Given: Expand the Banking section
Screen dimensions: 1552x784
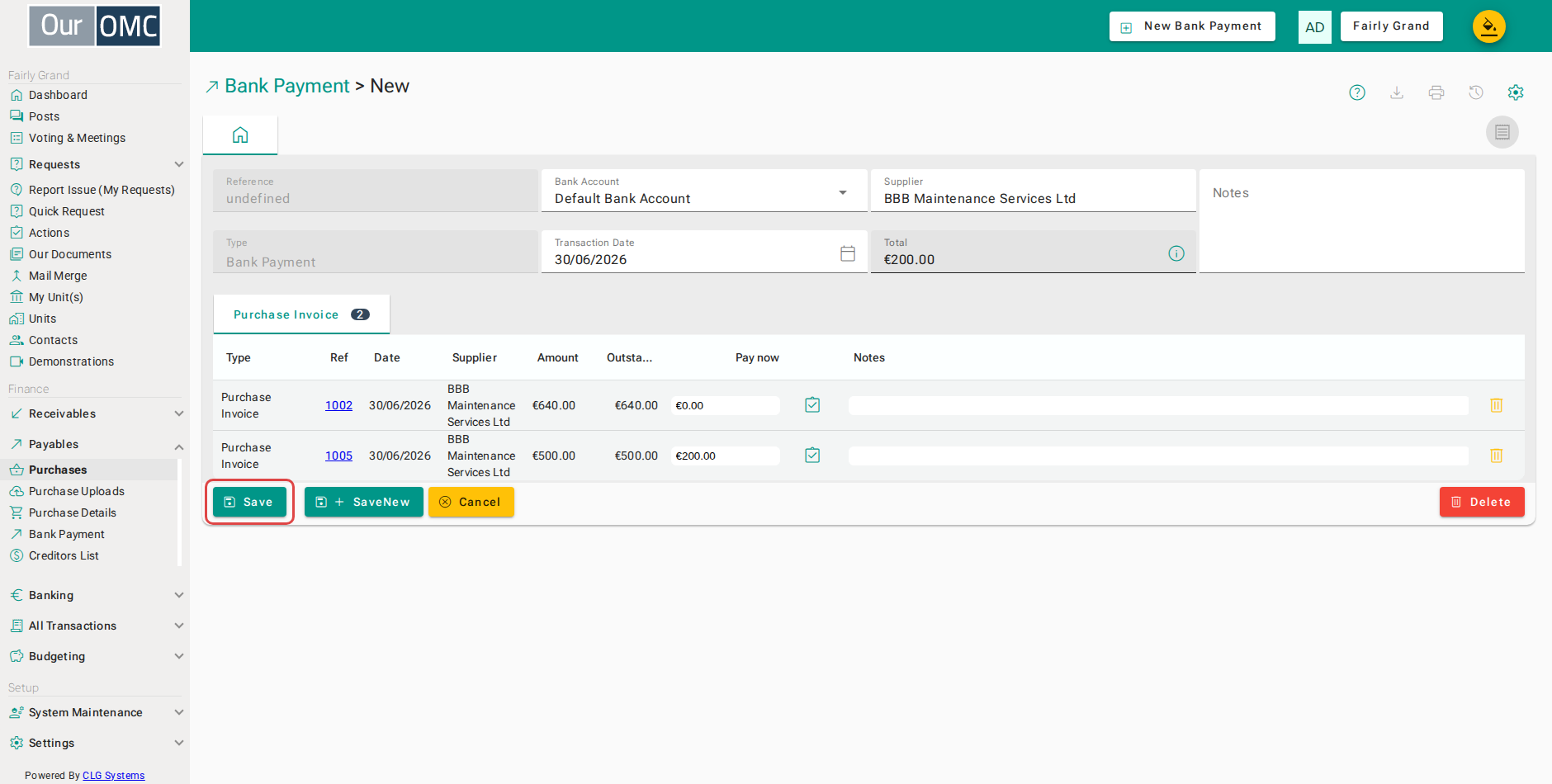Looking at the screenshot, I should point(95,595).
